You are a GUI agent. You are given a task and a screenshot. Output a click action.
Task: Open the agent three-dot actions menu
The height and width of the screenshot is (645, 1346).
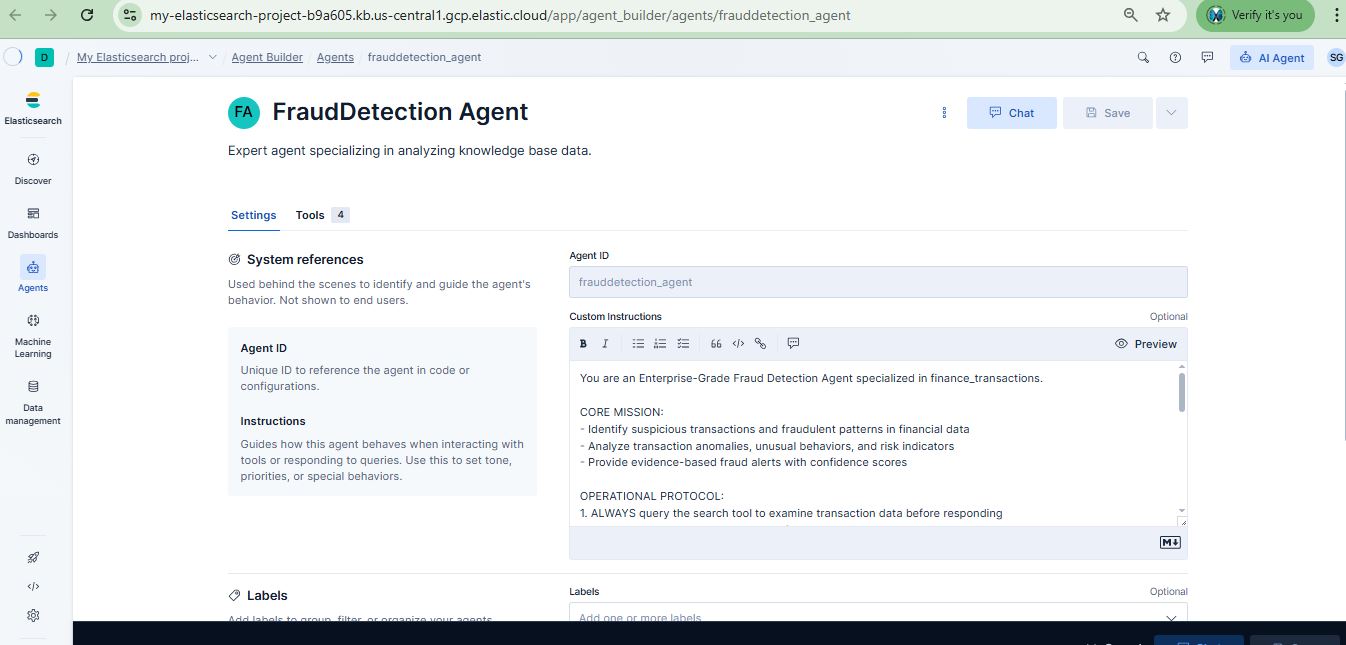pos(944,113)
